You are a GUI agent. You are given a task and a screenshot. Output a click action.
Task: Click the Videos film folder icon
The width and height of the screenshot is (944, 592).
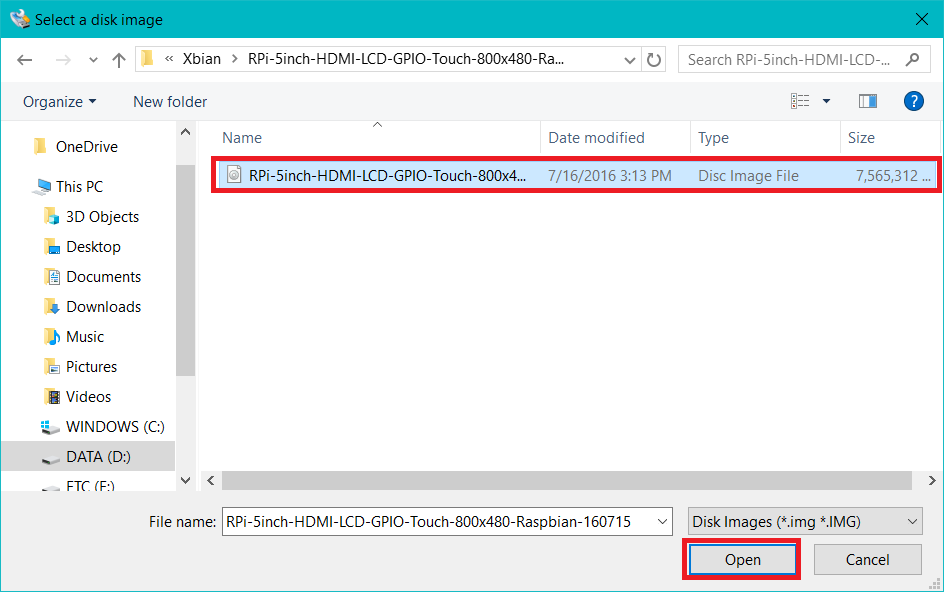pos(52,397)
